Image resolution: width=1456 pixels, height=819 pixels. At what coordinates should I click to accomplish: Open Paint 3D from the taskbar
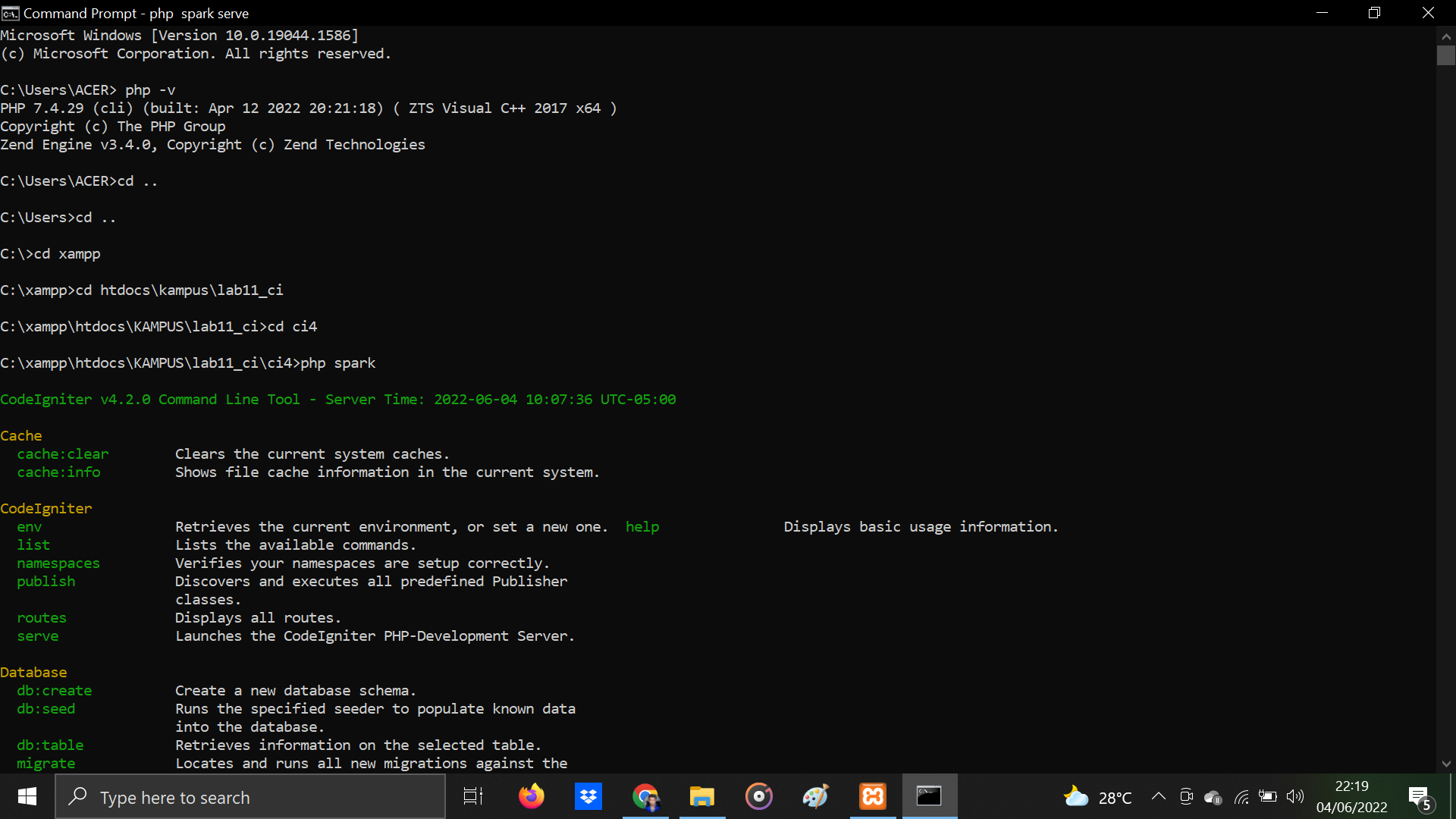point(816,796)
